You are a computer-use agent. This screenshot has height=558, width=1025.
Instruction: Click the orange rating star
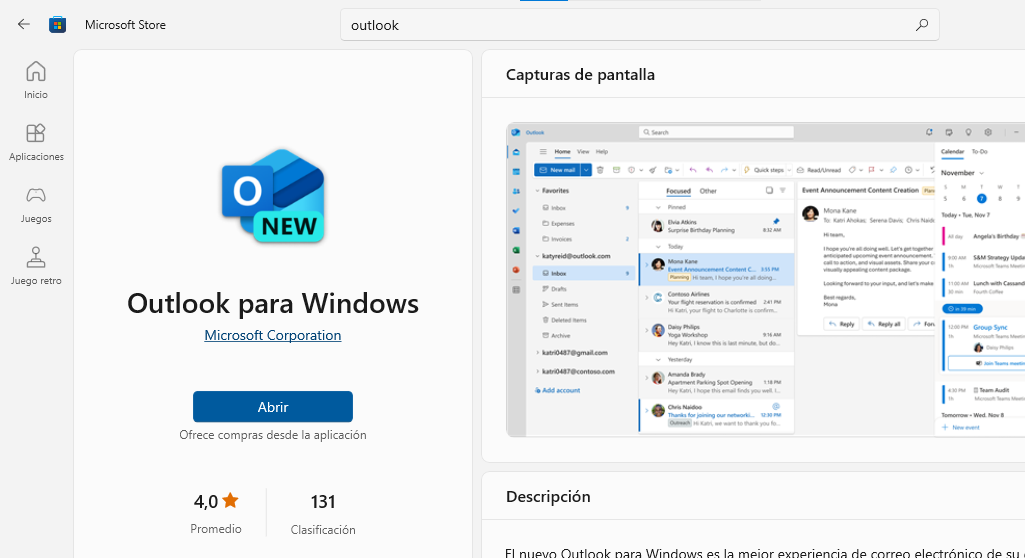pos(231,501)
